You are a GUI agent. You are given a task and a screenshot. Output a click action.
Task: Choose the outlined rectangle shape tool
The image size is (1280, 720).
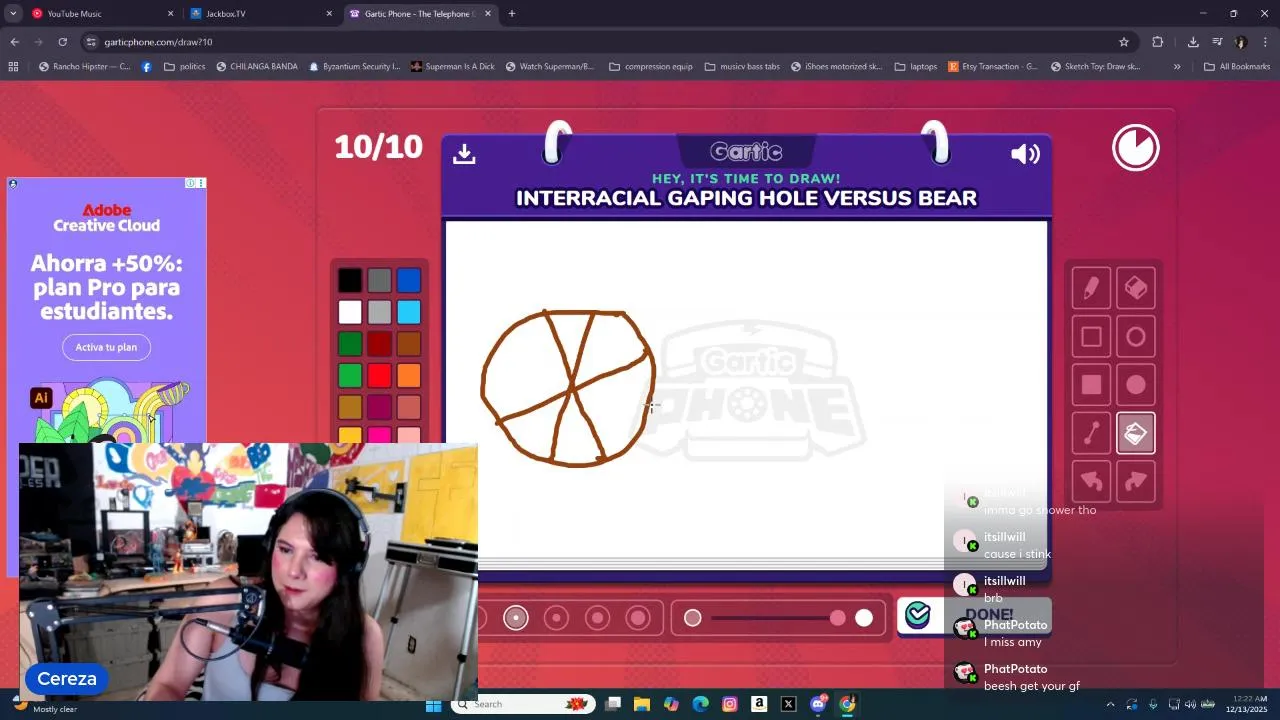1091,337
